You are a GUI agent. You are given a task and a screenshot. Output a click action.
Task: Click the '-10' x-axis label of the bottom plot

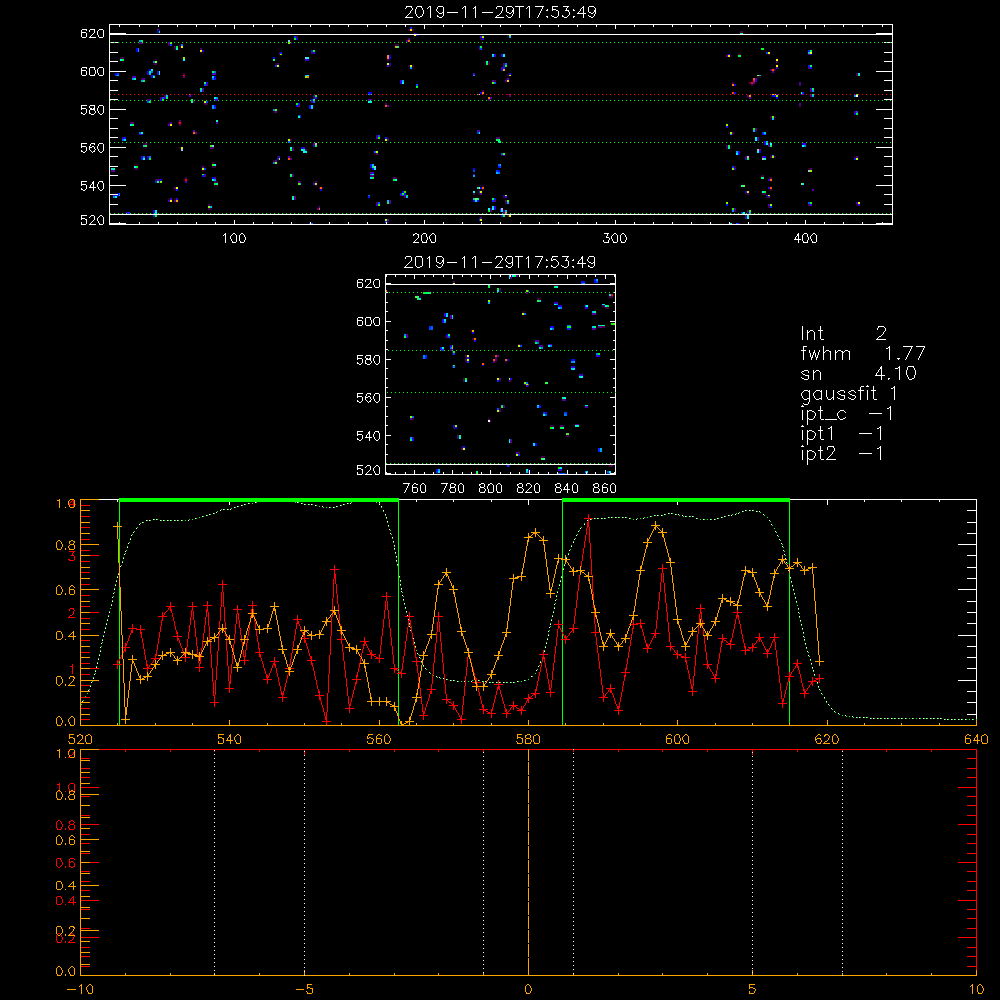click(80, 989)
